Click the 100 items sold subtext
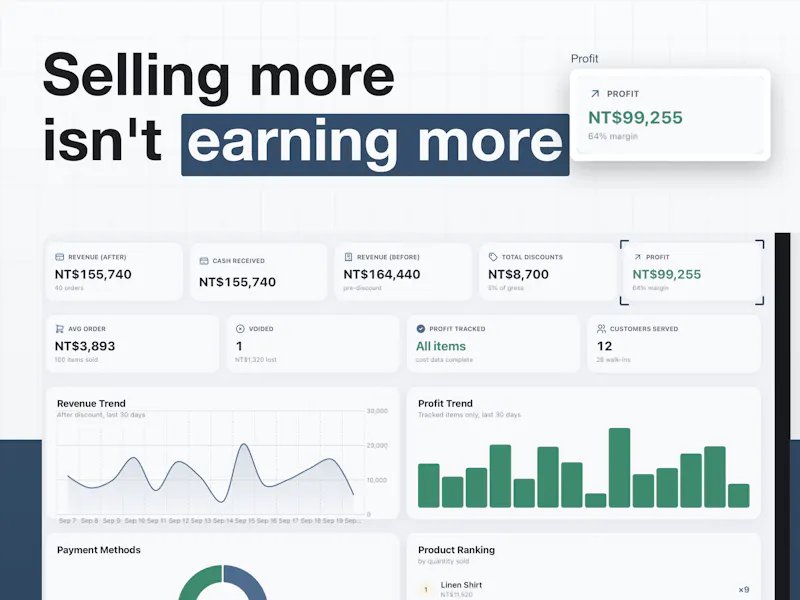The width and height of the screenshot is (800, 600). (76, 360)
